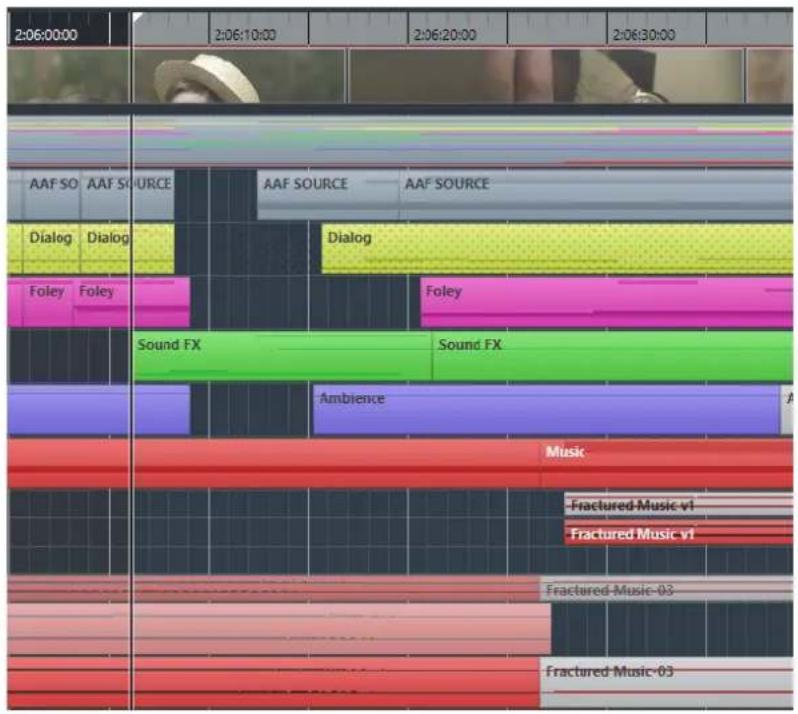Select the first Foley clip at left edge
The width and height of the screenshot is (798, 714).
[48, 302]
